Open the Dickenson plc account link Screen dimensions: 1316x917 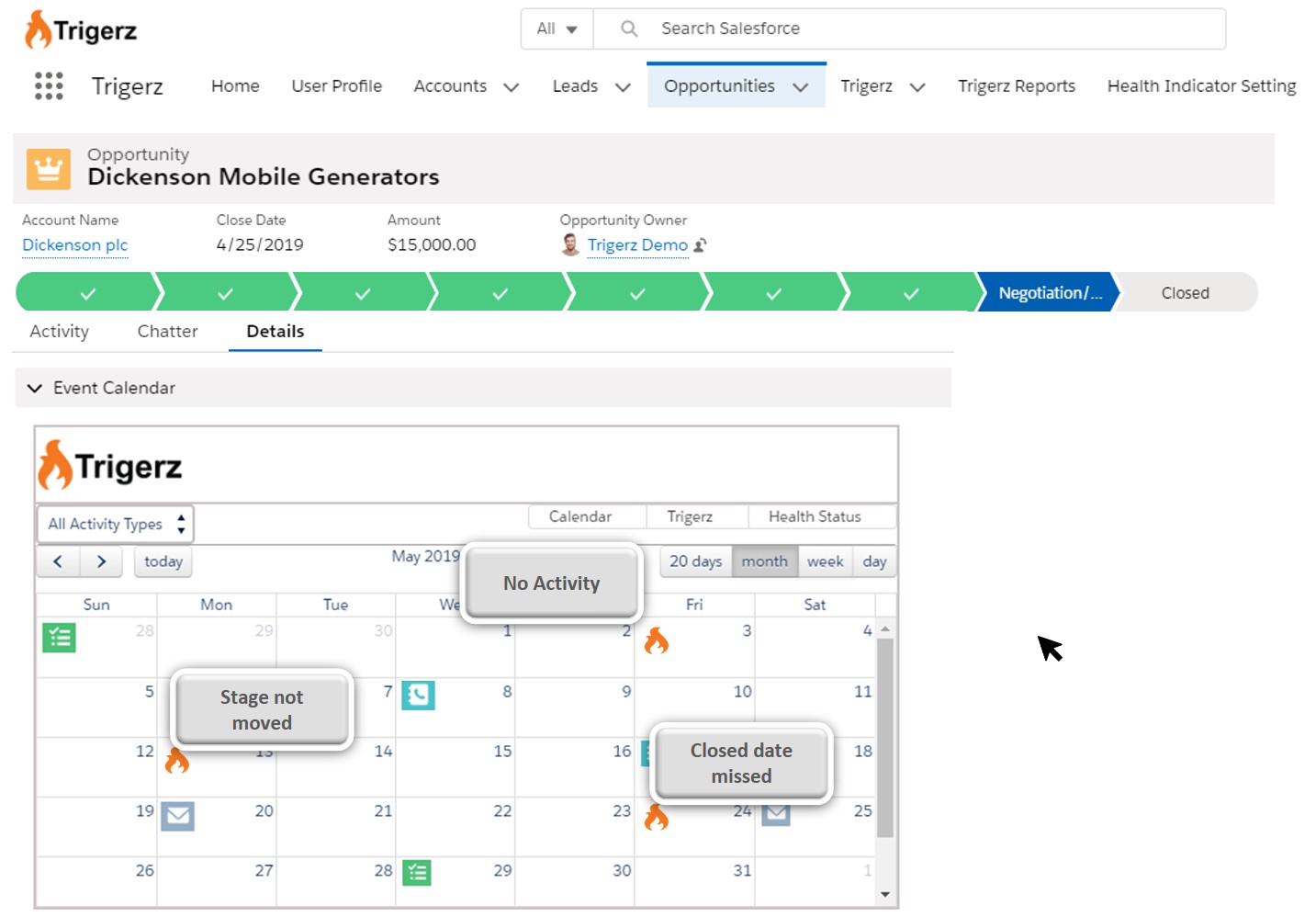(75, 245)
